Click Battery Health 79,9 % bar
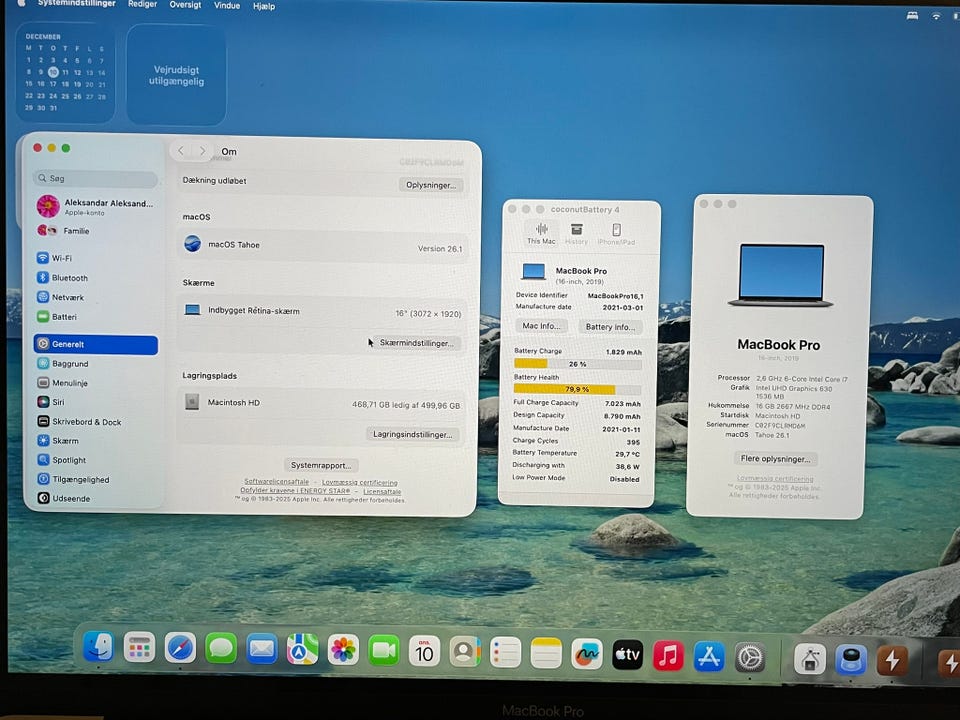The image size is (960, 720). click(577, 389)
